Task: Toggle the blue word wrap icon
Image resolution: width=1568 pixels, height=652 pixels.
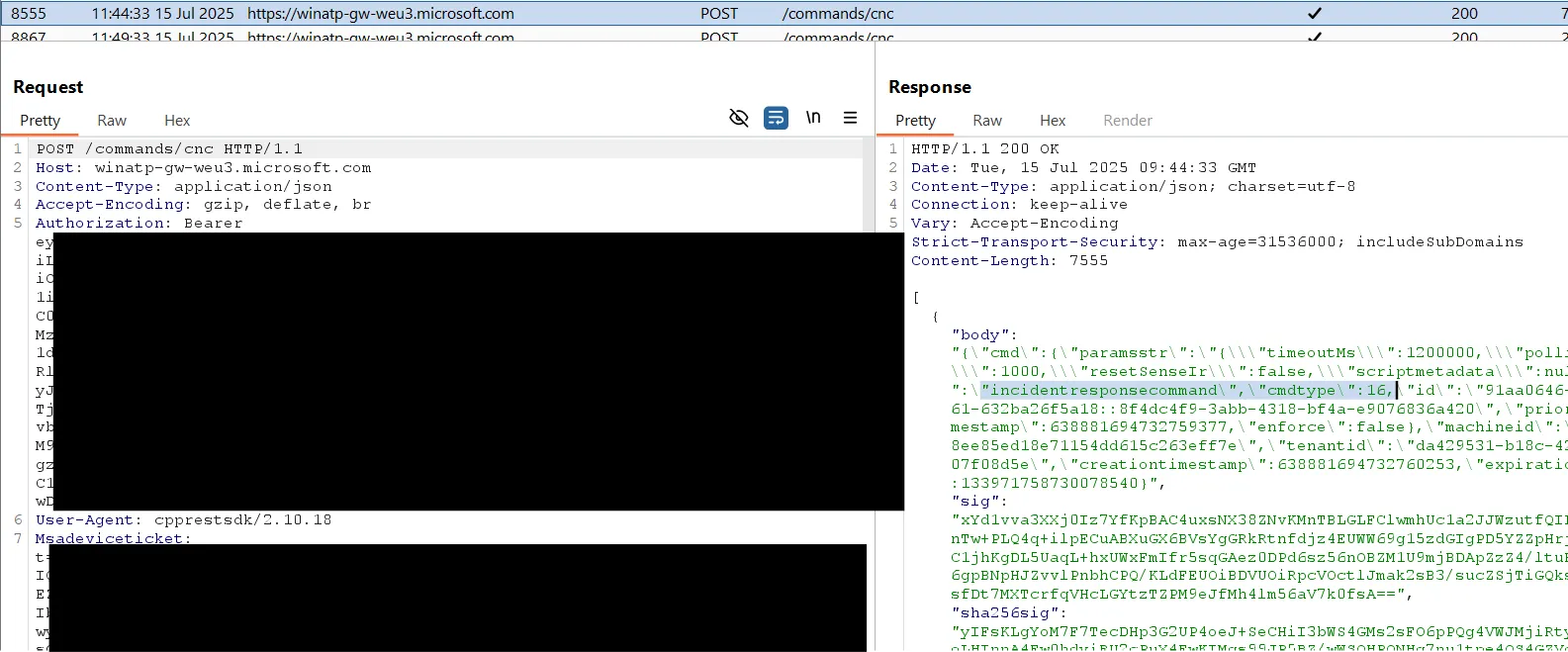Action: 776,119
